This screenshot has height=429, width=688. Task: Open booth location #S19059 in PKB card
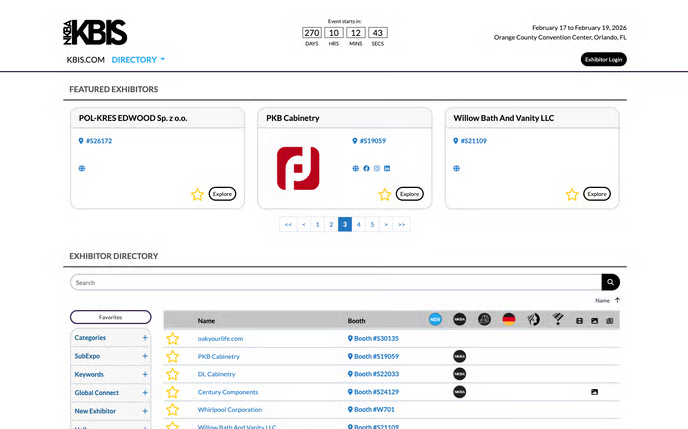(369, 141)
